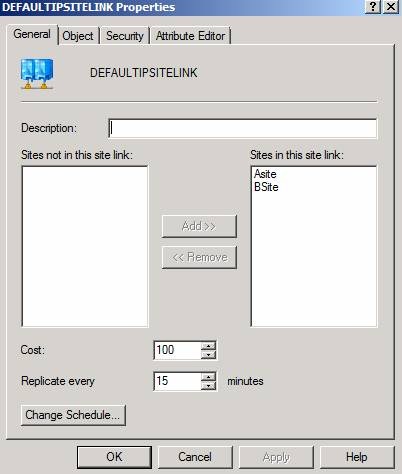The image size is (402, 474).
Task: Close the Properties dialog with the X icon
Action: (391, 7)
